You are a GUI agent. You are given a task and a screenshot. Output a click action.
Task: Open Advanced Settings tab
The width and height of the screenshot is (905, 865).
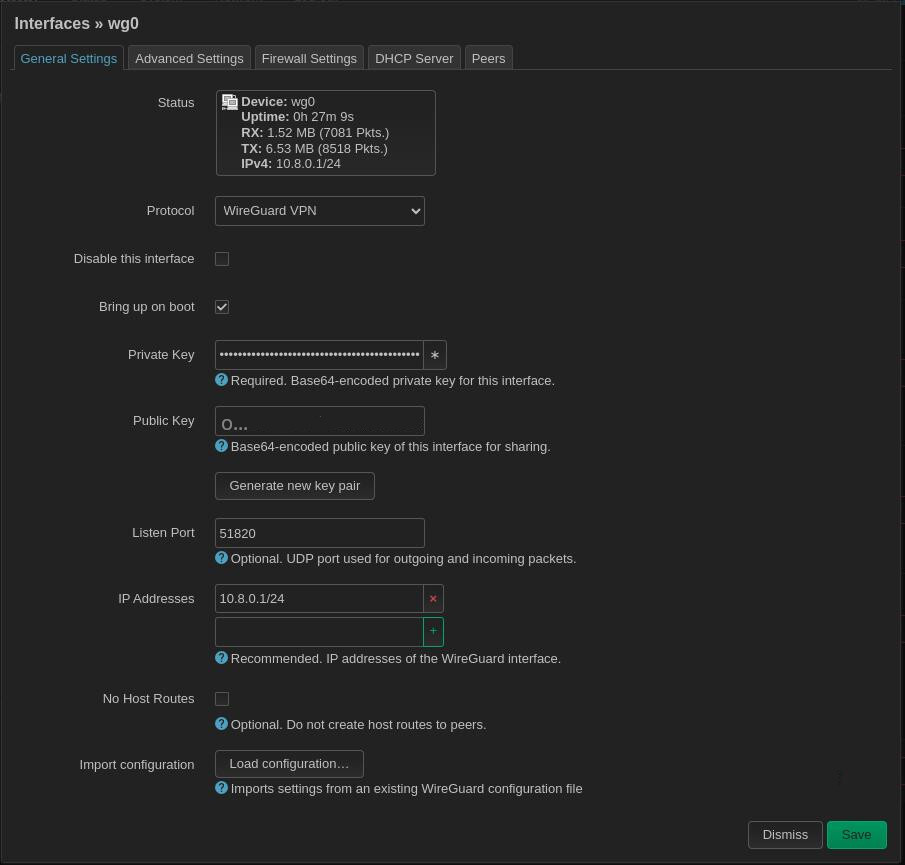click(x=189, y=58)
